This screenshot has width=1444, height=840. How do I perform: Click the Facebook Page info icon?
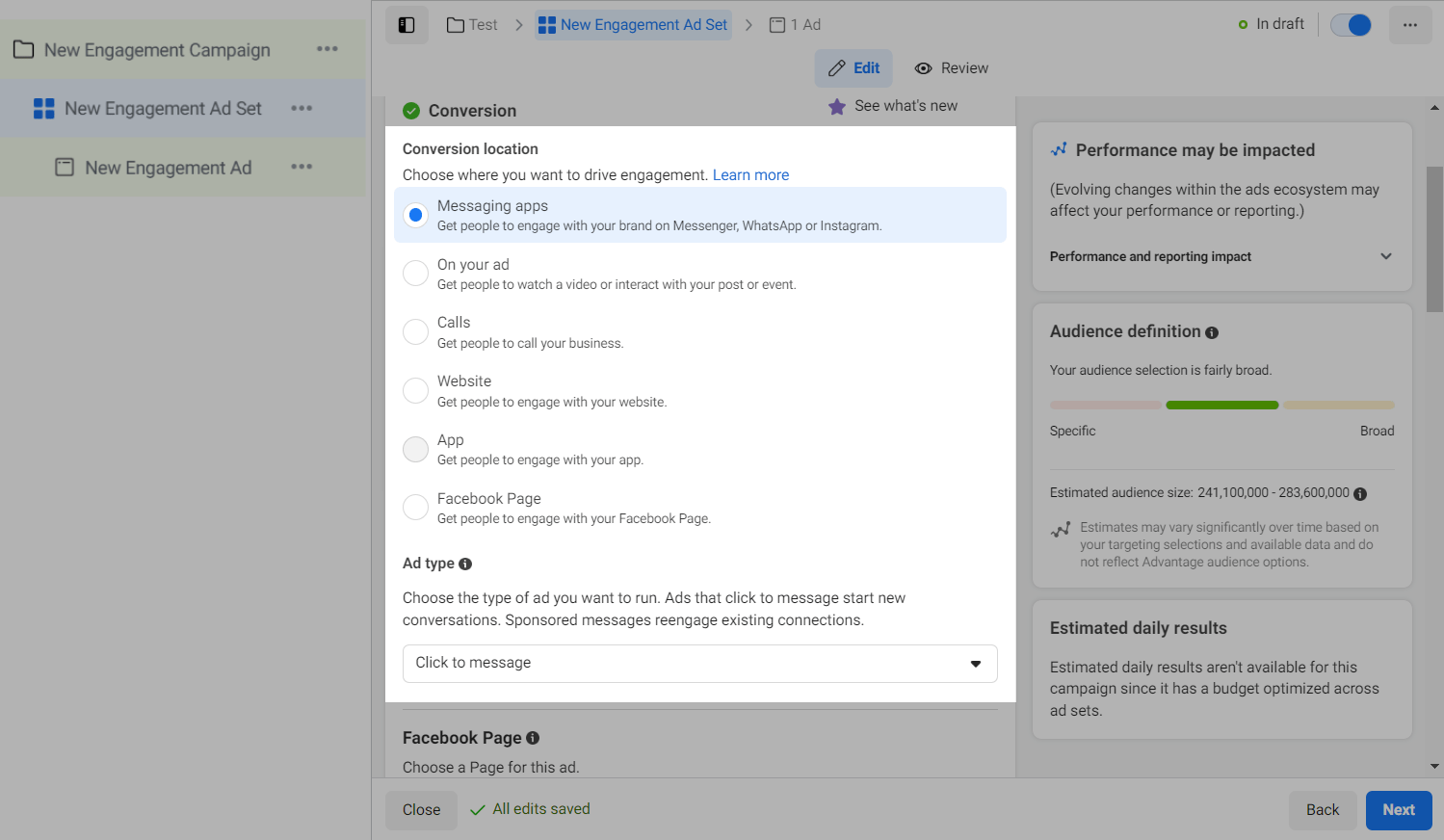coord(533,738)
